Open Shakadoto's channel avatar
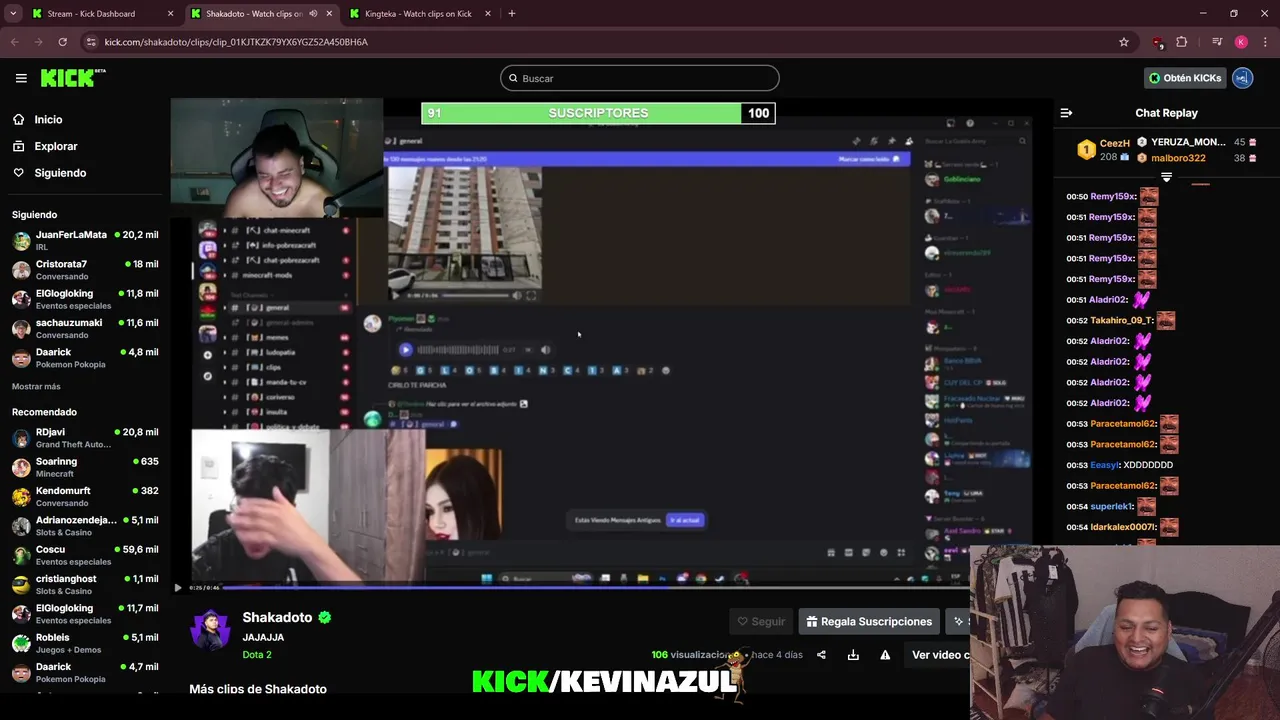The height and width of the screenshot is (720, 1280). [210, 630]
